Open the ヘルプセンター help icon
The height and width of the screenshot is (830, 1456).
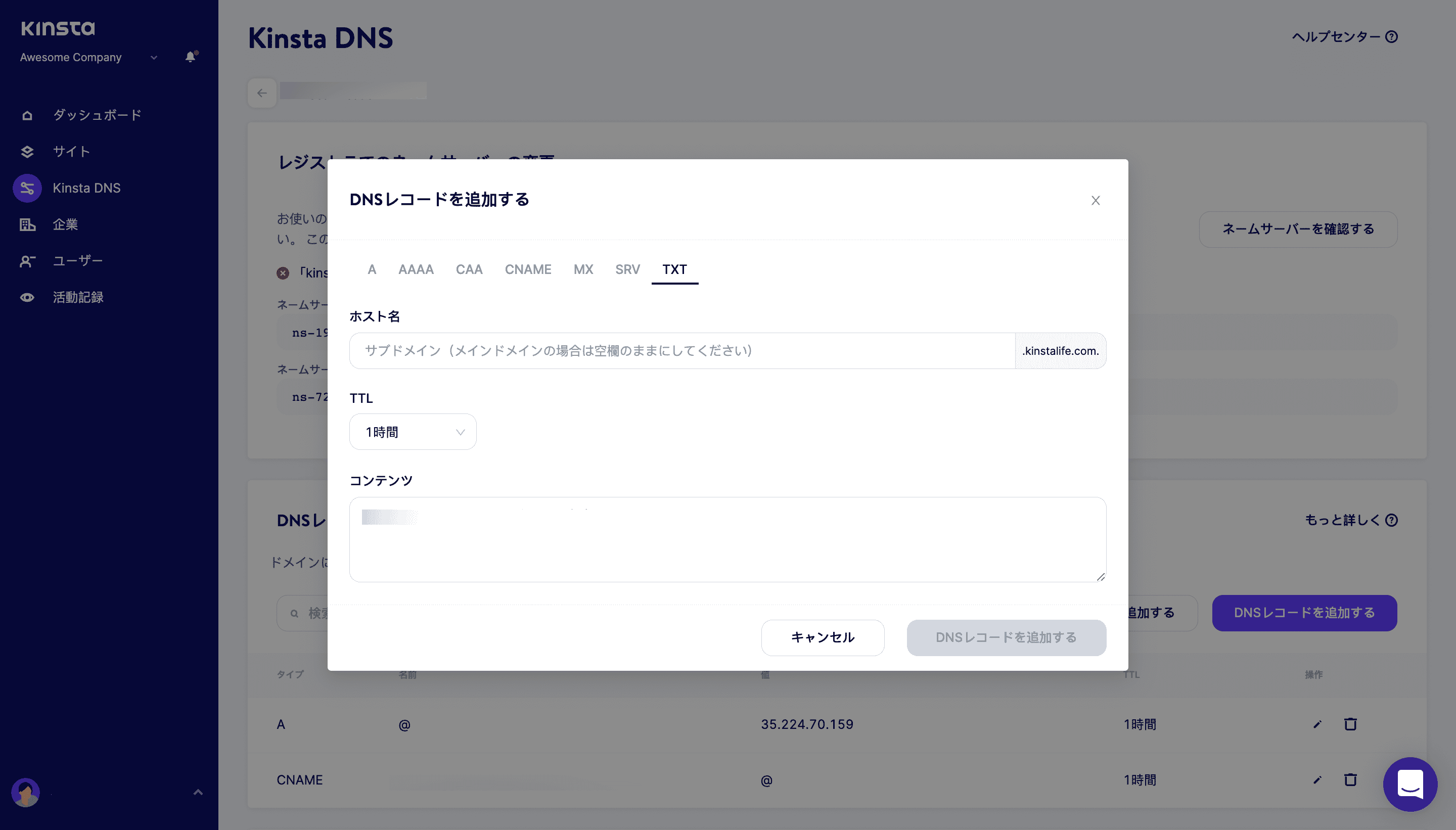point(1392,36)
